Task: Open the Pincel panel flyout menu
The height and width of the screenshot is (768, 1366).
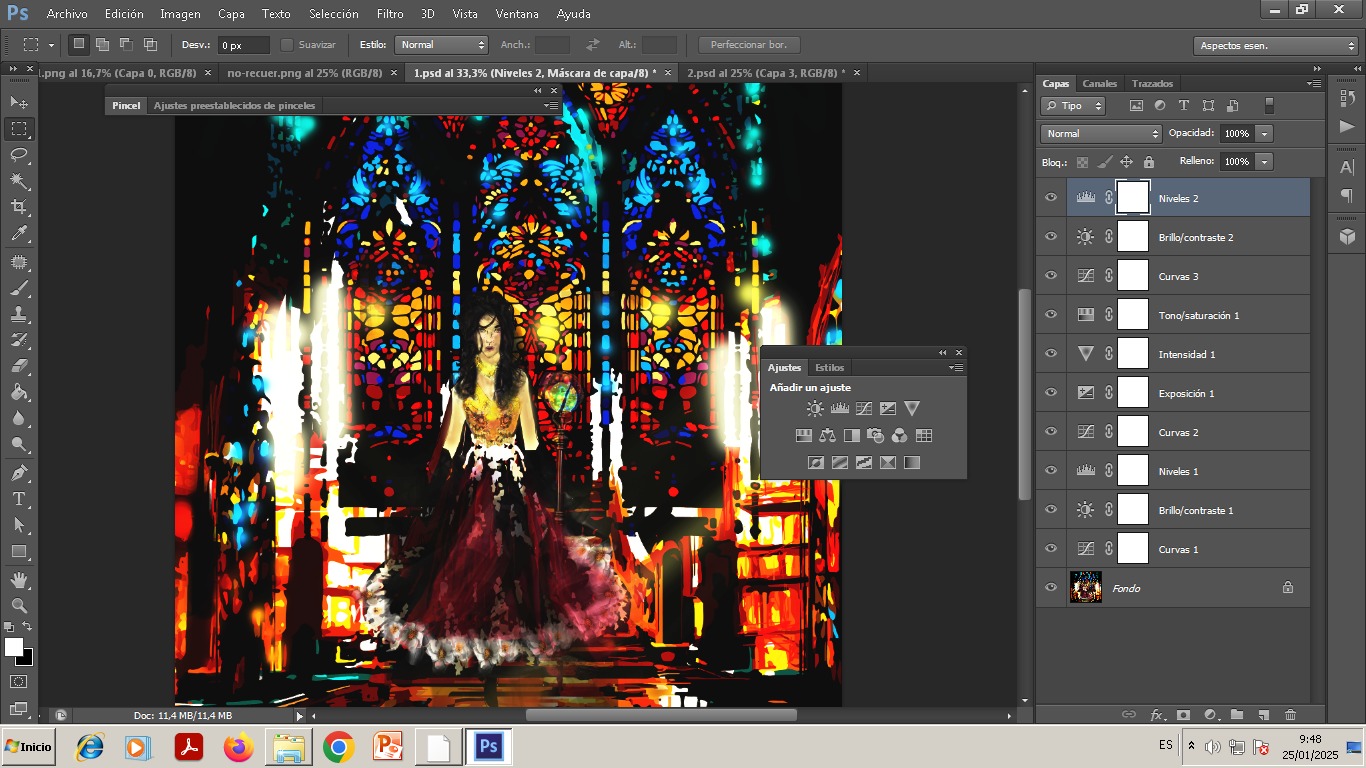Action: (551, 105)
